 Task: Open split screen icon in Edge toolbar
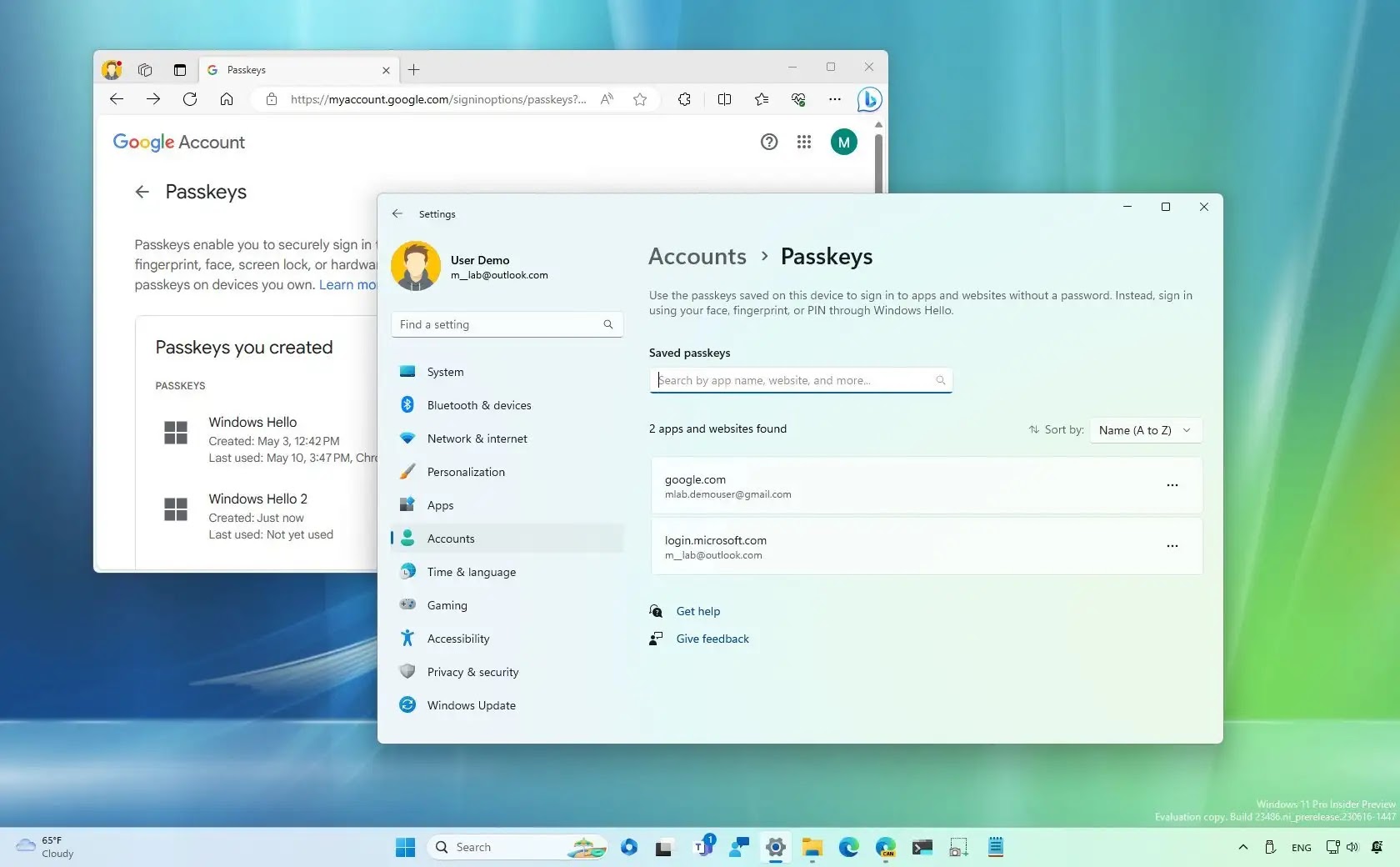click(x=724, y=99)
